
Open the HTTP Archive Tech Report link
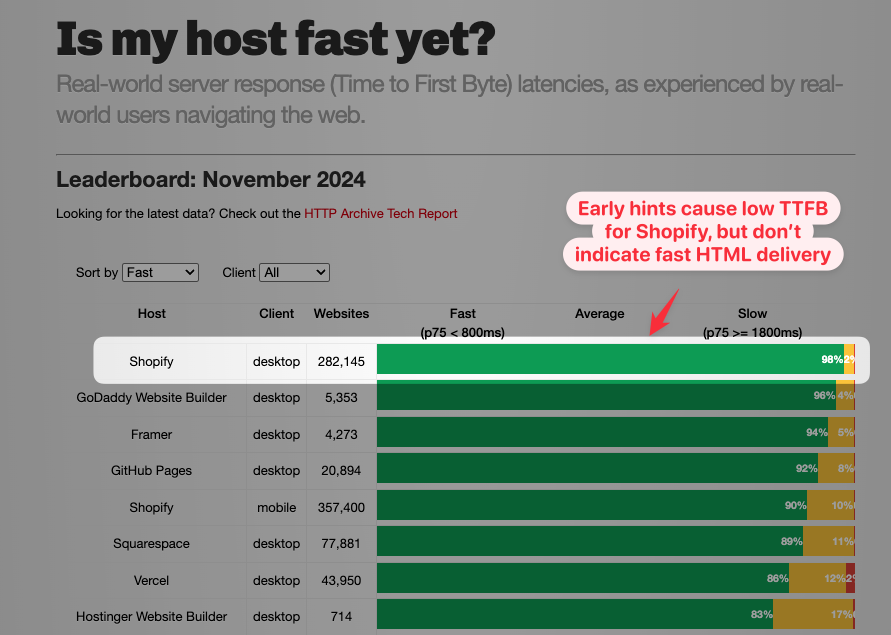pyautogui.click(x=380, y=213)
